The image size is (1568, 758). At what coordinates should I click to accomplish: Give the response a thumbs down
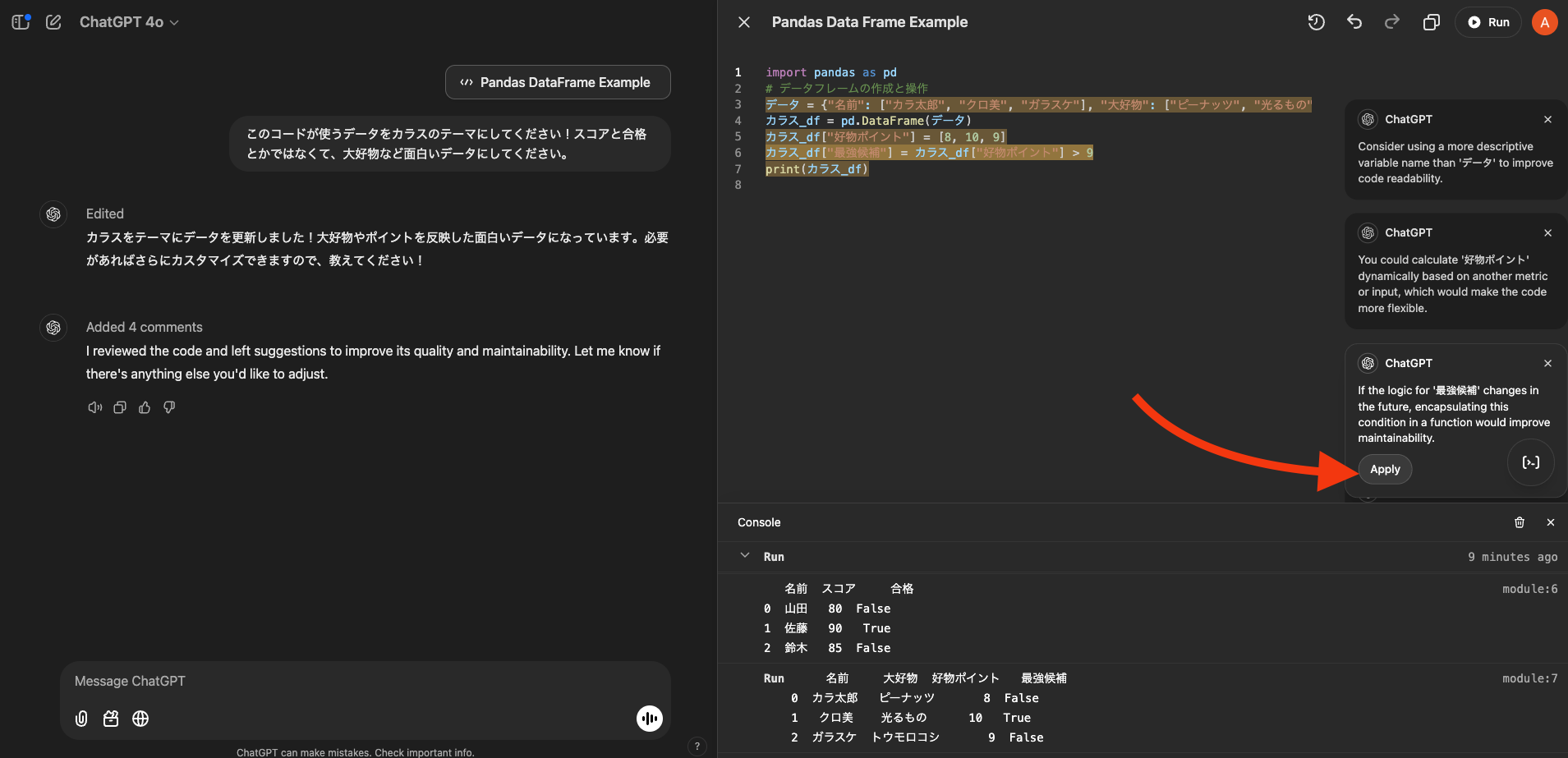169,407
